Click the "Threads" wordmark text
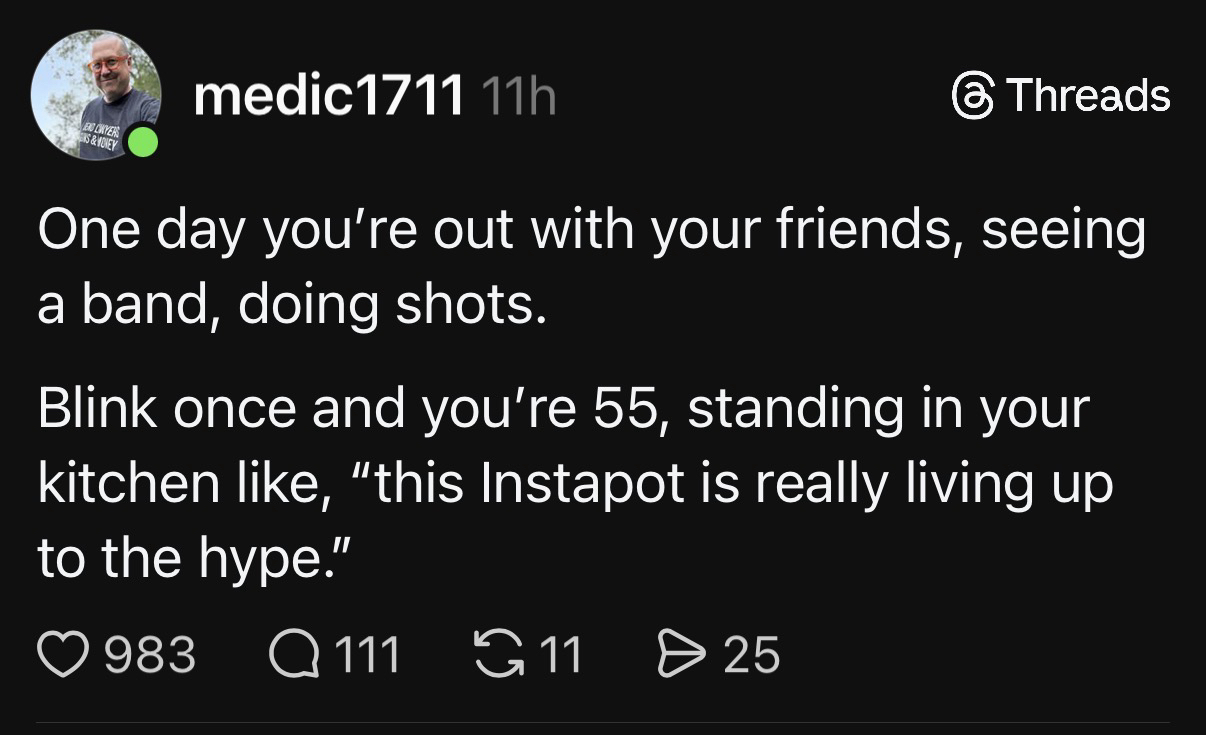The width and height of the screenshot is (1206, 735). coord(1087,96)
